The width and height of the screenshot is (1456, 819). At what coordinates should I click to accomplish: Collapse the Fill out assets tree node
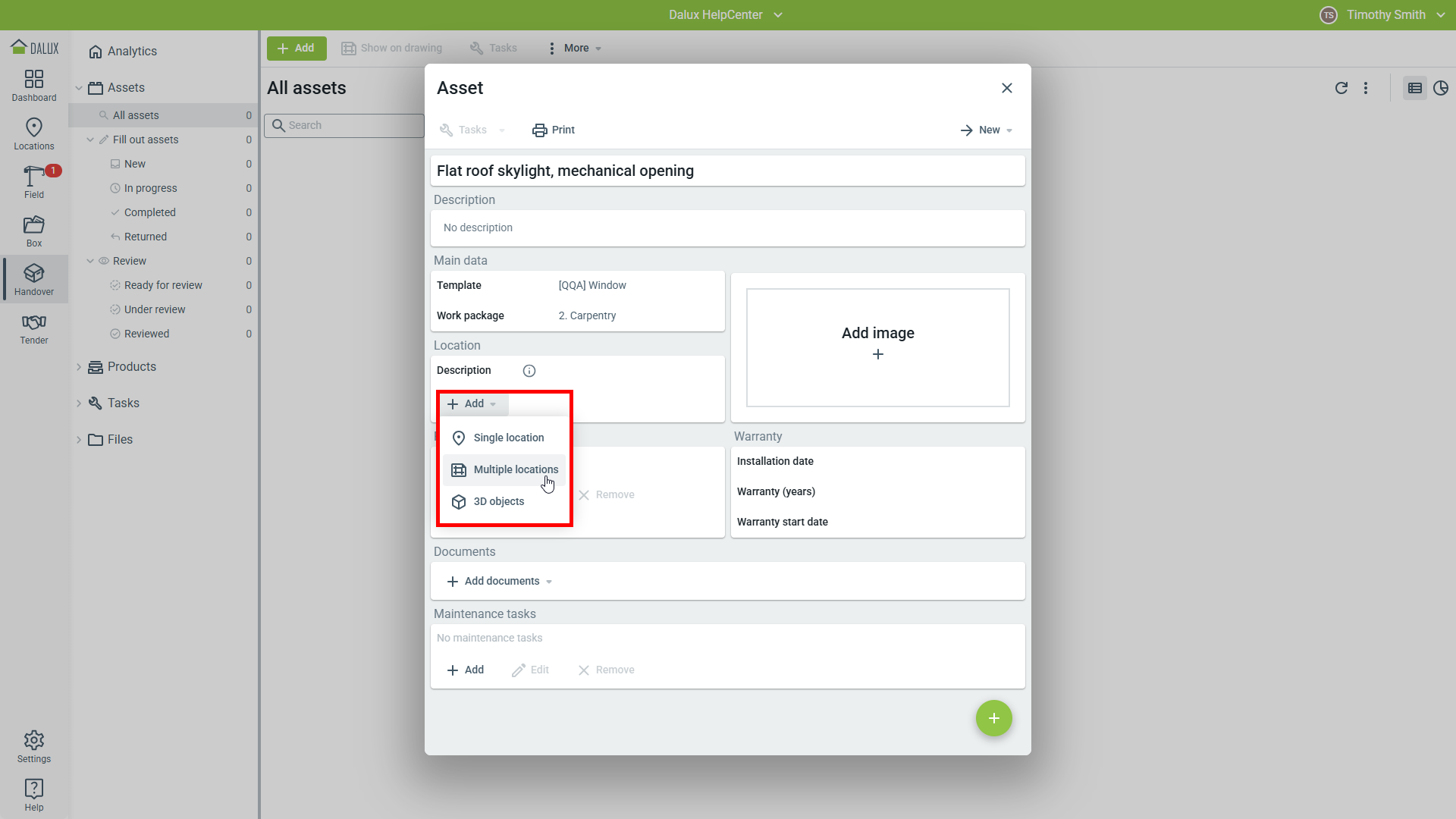tap(90, 140)
